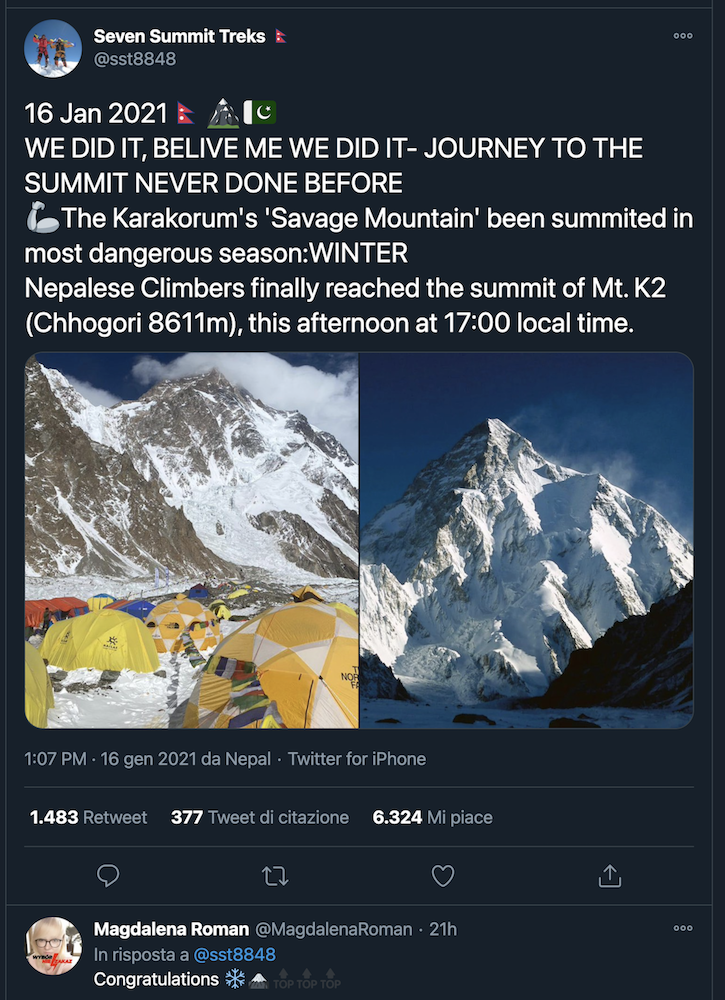Open the share tweet icon
The width and height of the screenshot is (725, 1000).
[x=610, y=876]
